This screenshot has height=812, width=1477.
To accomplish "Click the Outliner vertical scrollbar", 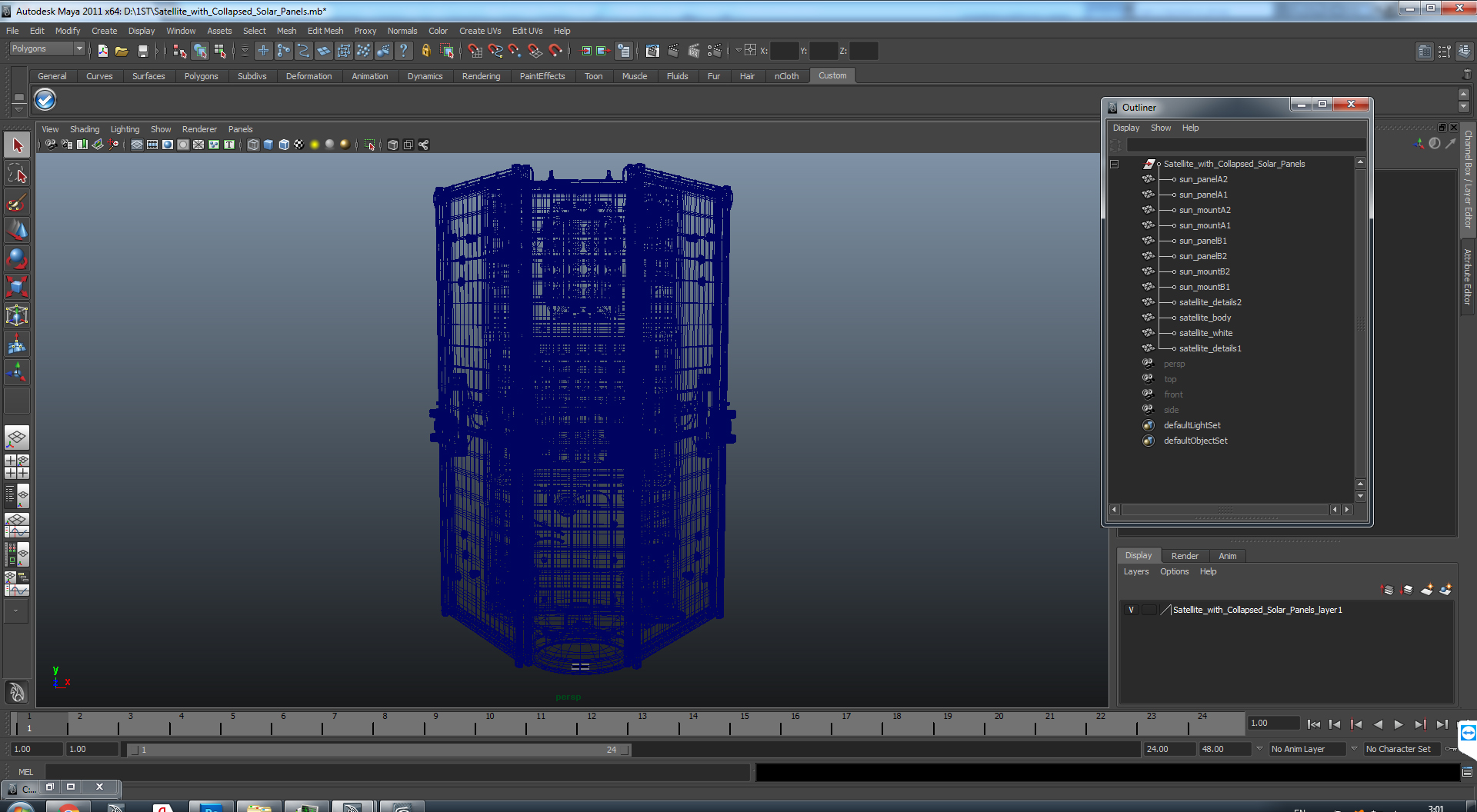I will 1360,324.
